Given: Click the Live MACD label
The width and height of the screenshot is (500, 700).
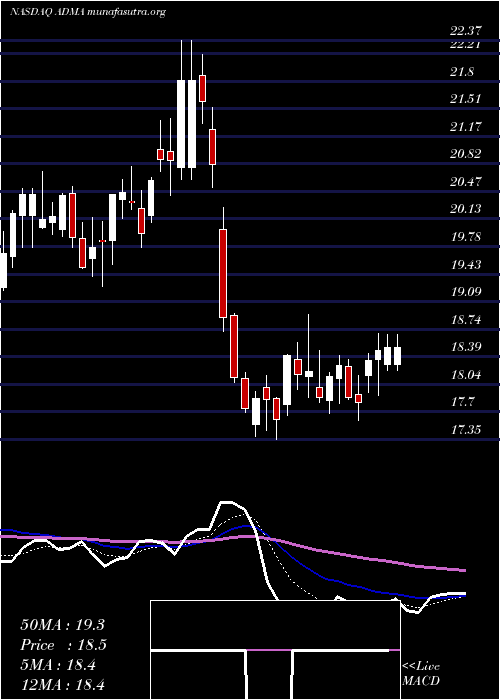Looking at the screenshot, I should point(421,674).
